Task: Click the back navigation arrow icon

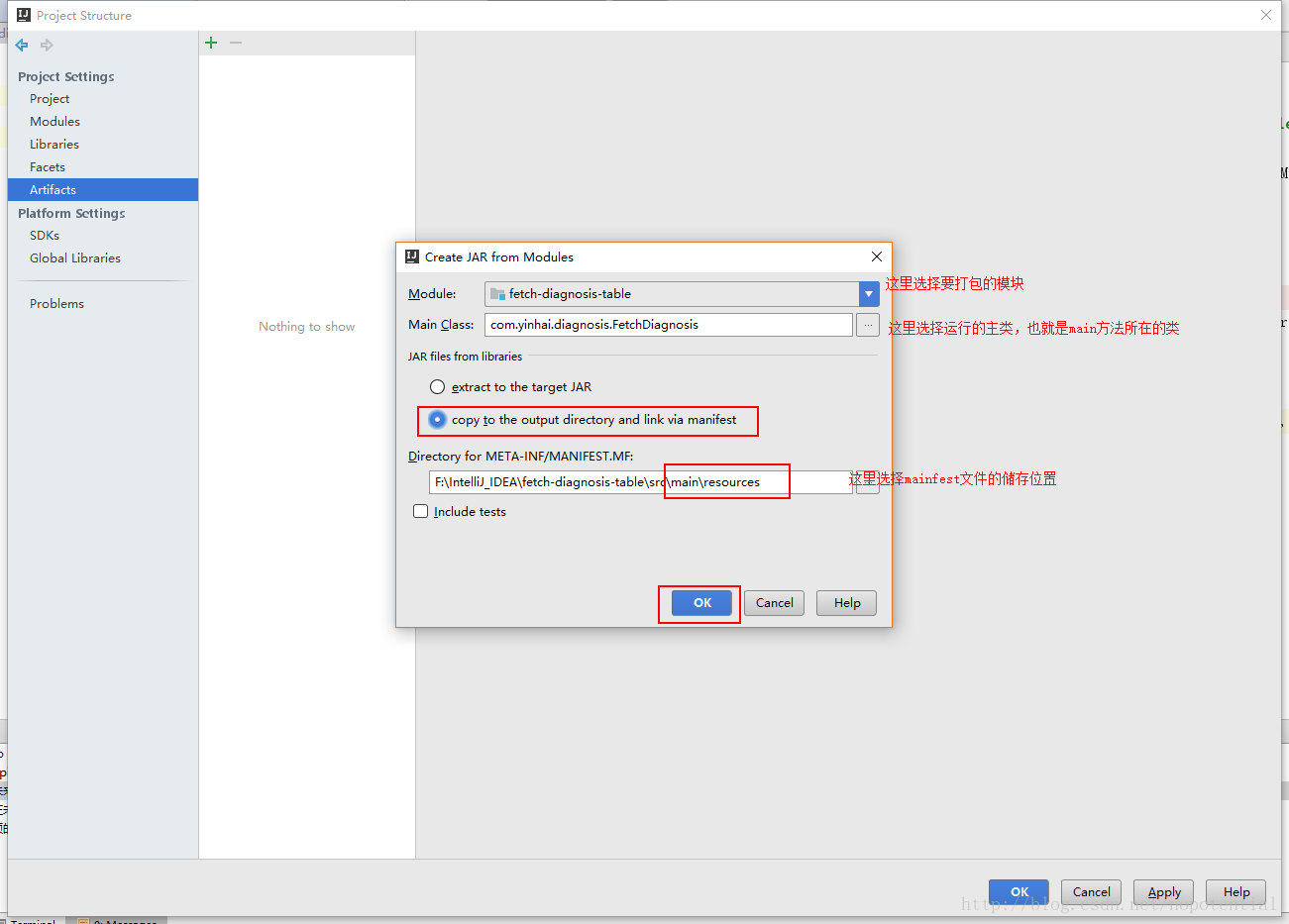Action: coord(22,45)
